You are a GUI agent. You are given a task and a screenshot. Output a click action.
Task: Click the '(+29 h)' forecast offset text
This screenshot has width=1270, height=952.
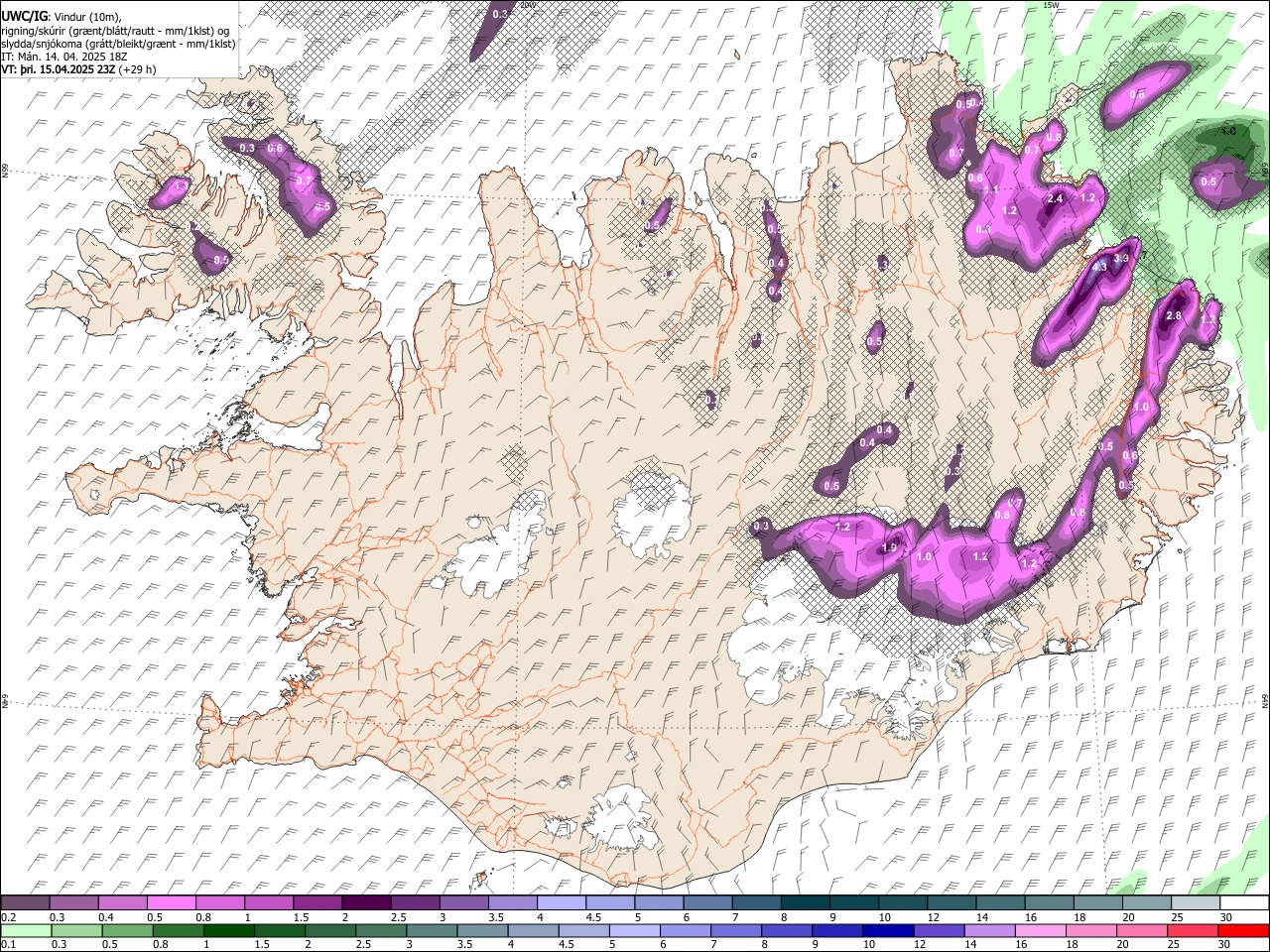(138, 69)
